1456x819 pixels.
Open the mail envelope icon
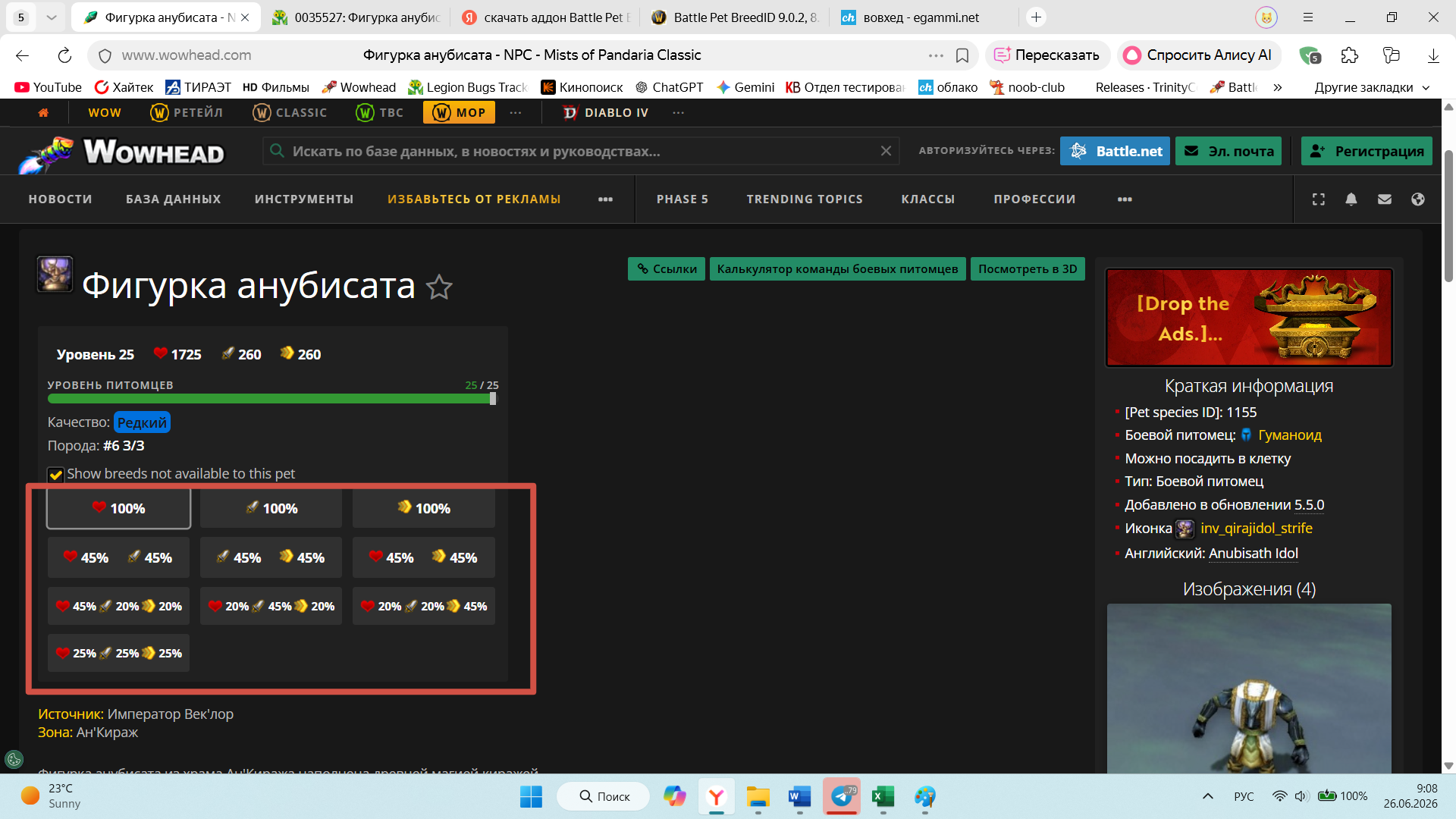point(1385,199)
